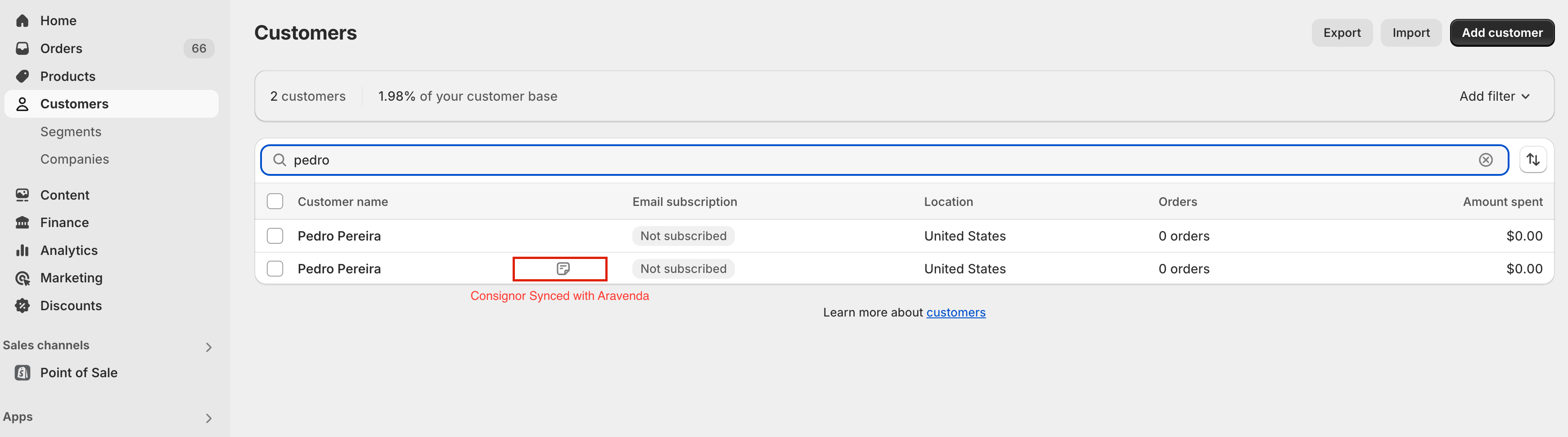Open the Discounts page

point(71,305)
